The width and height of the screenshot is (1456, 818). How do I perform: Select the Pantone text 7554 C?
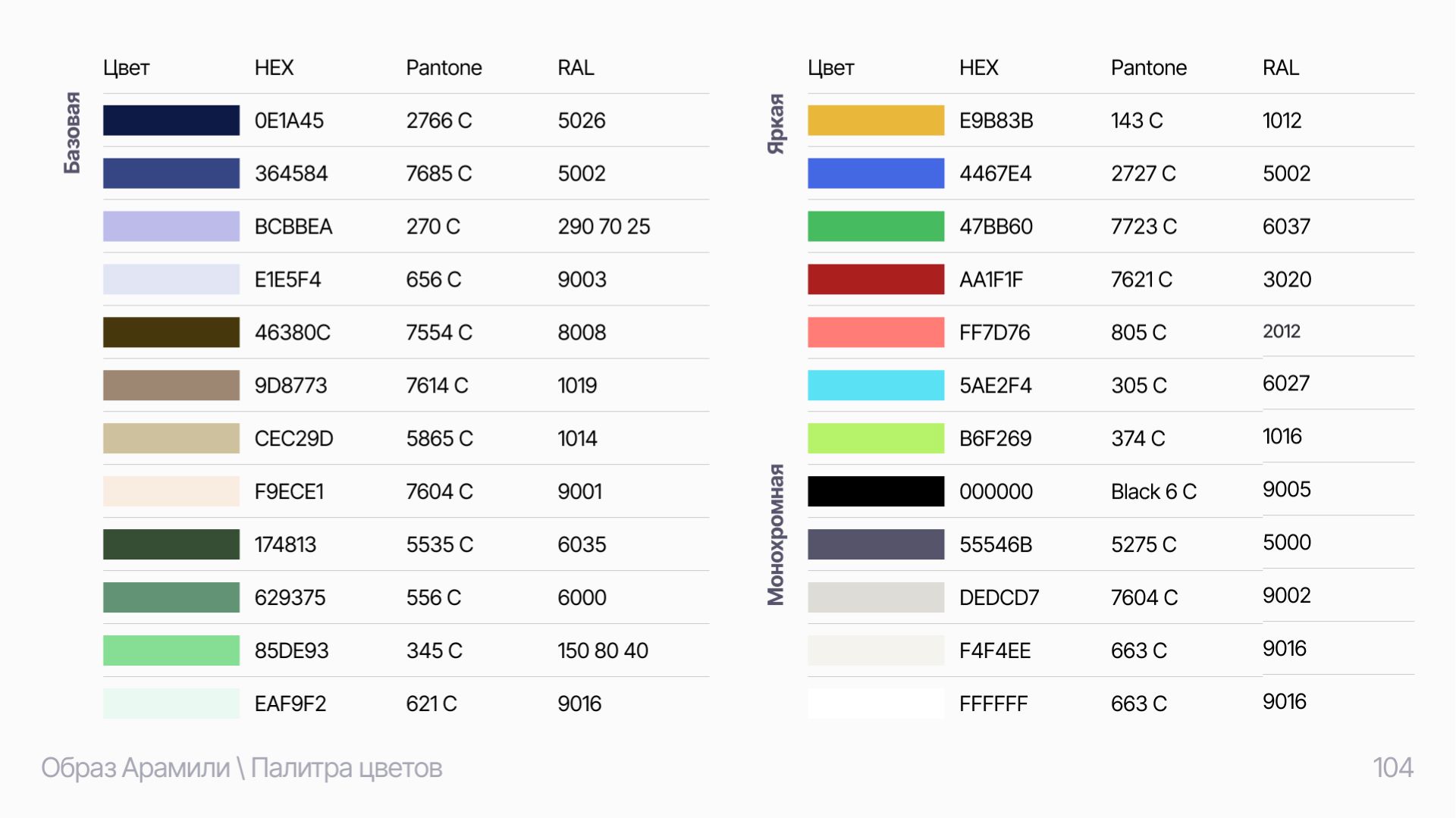[x=439, y=333]
